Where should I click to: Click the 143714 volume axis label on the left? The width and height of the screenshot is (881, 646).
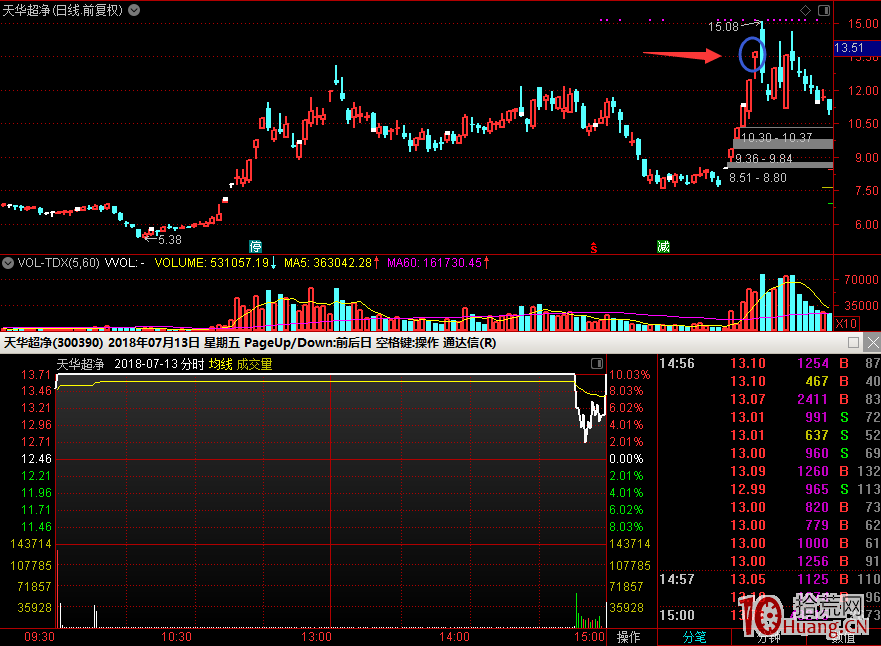[30, 544]
